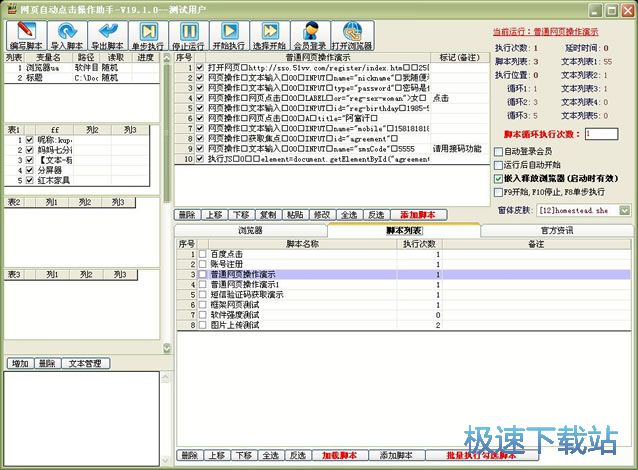Check the 百度点击 script checkbox

pyautogui.click(x=202, y=254)
